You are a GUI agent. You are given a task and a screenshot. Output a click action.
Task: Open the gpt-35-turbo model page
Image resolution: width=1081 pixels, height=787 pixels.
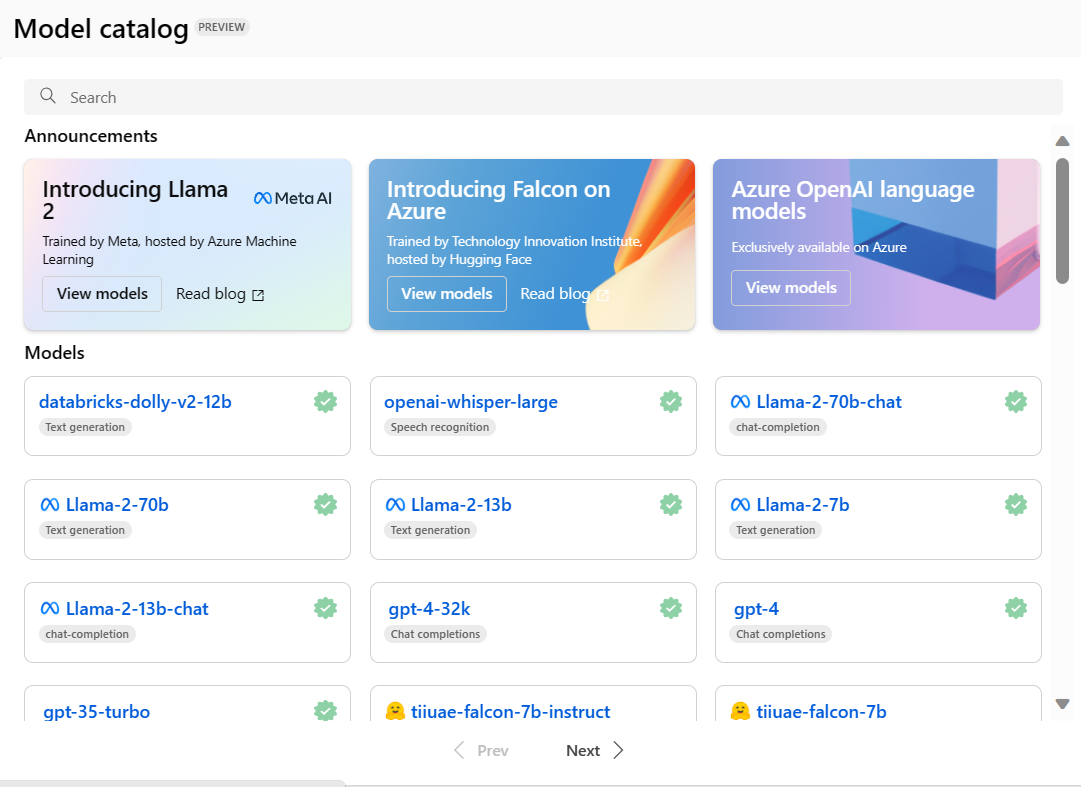click(x=98, y=711)
